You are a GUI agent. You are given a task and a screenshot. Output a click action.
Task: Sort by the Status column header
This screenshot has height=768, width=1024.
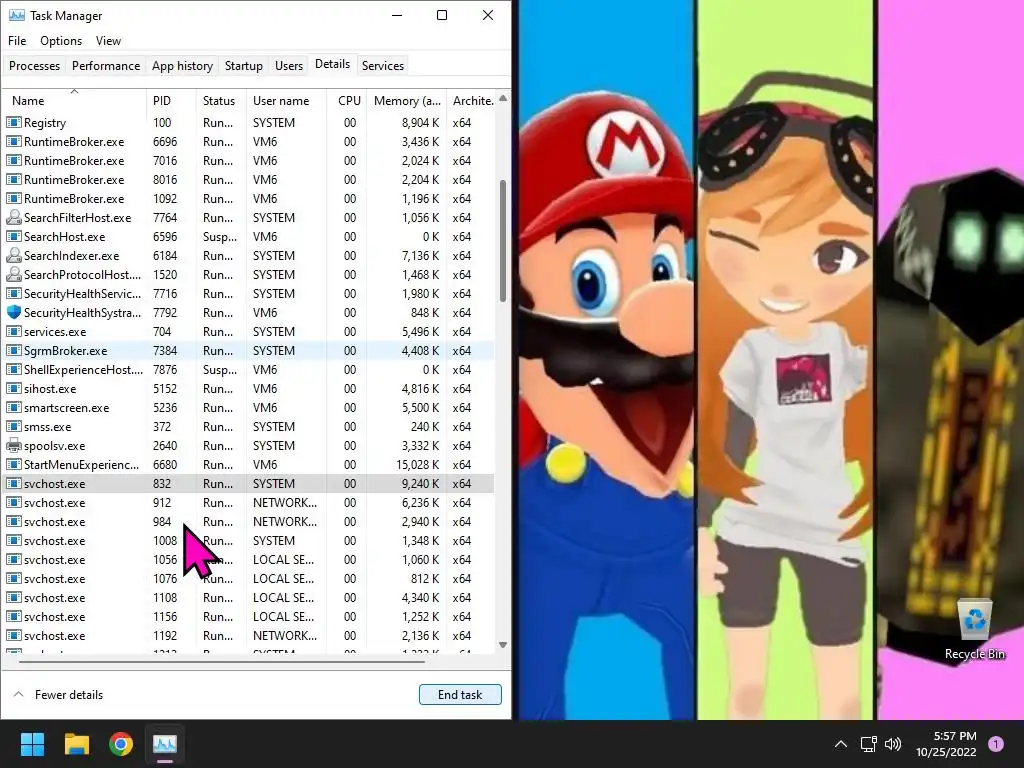pyautogui.click(x=221, y=101)
